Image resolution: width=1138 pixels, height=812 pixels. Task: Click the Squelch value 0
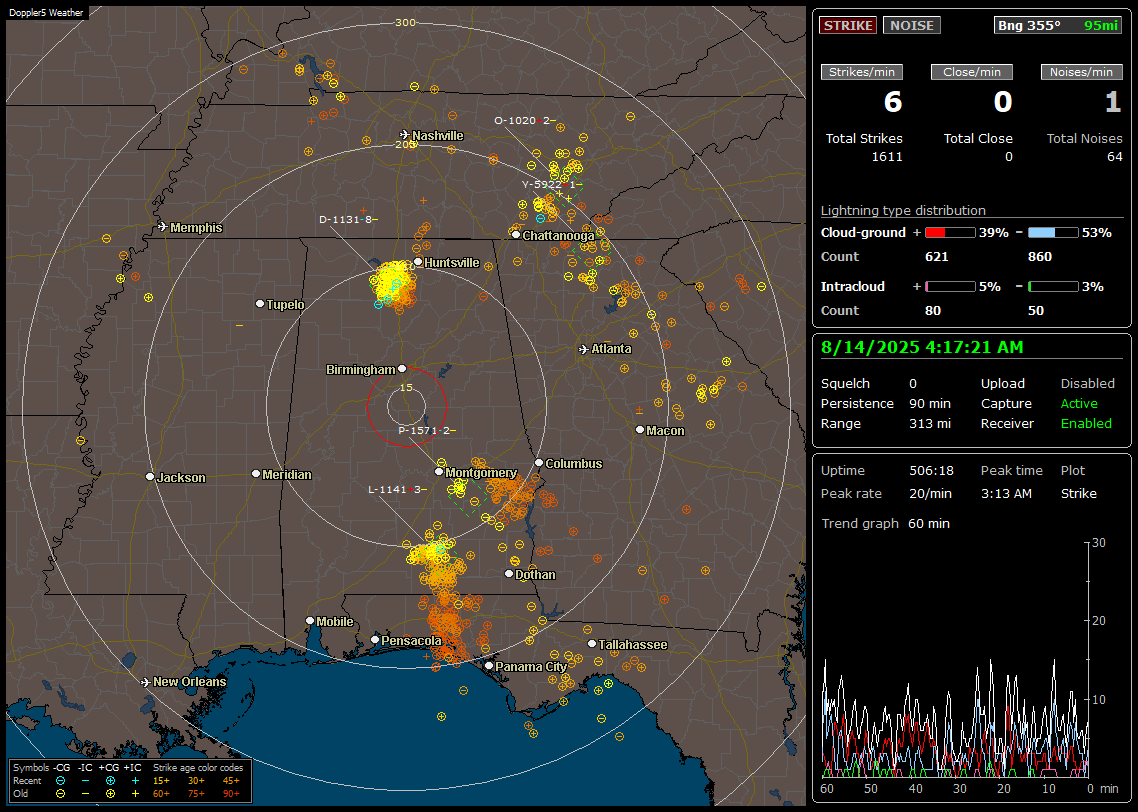tap(912, 383)
